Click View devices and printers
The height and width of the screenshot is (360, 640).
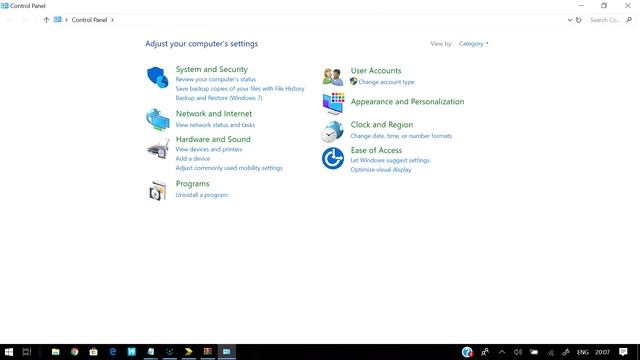(209, 149)
